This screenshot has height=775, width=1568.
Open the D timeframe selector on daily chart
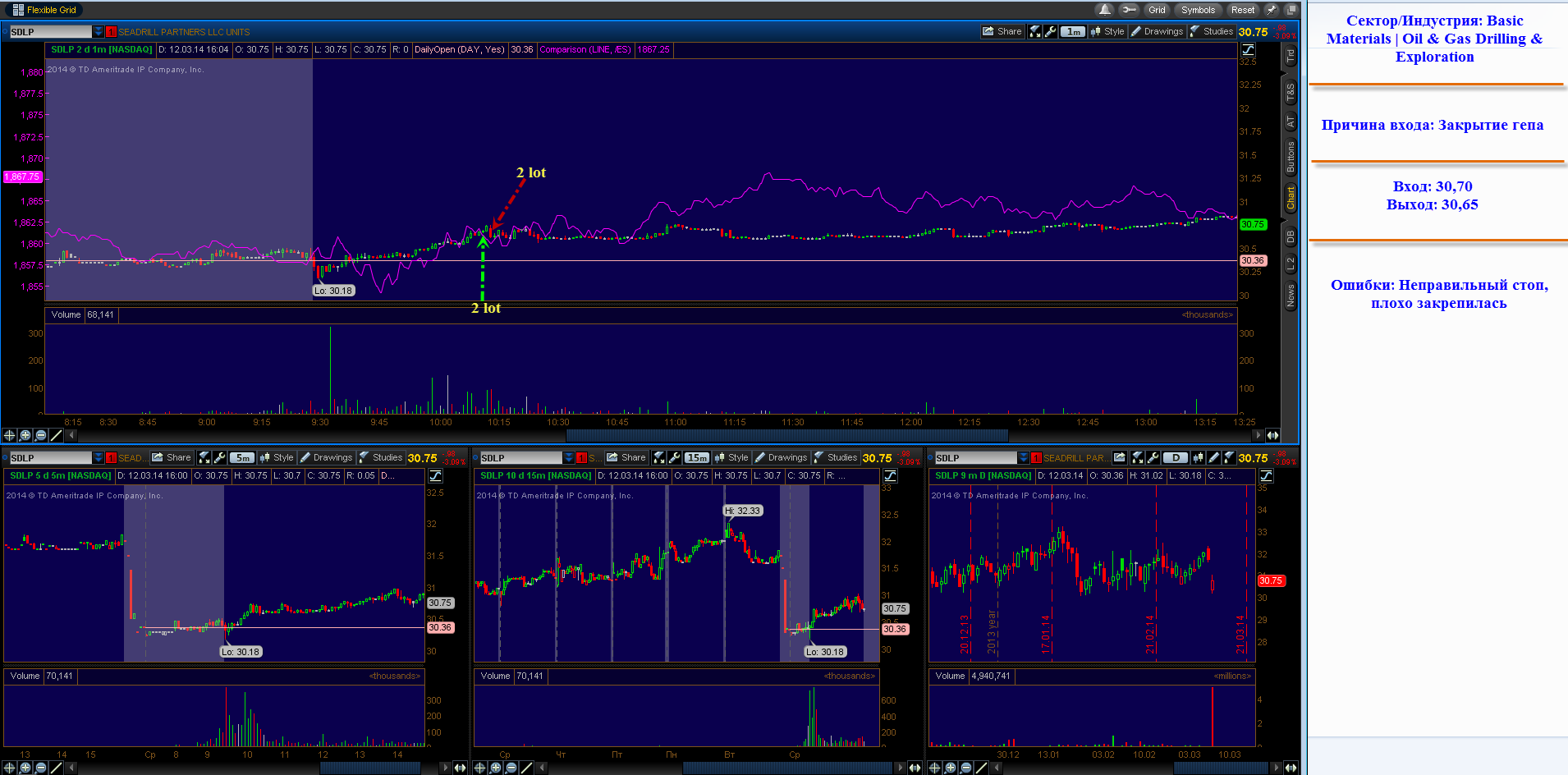click(x=1176, y=457)
